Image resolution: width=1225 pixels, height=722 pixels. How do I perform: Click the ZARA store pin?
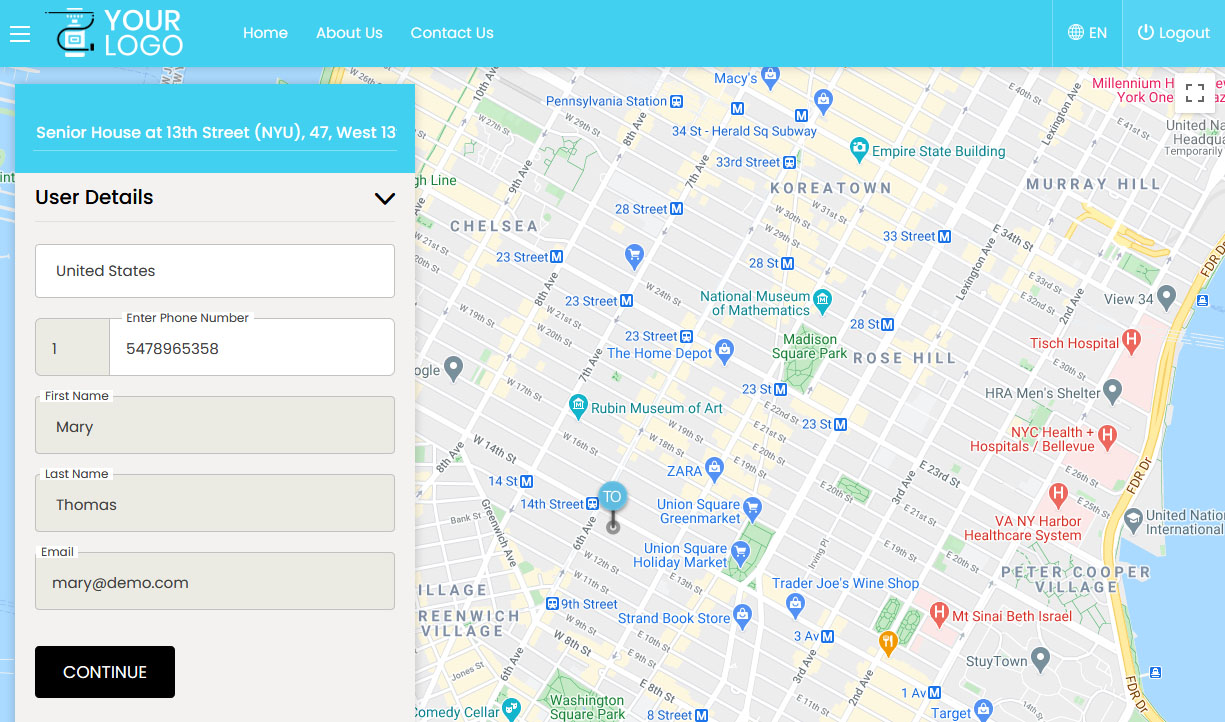(714, 468)
